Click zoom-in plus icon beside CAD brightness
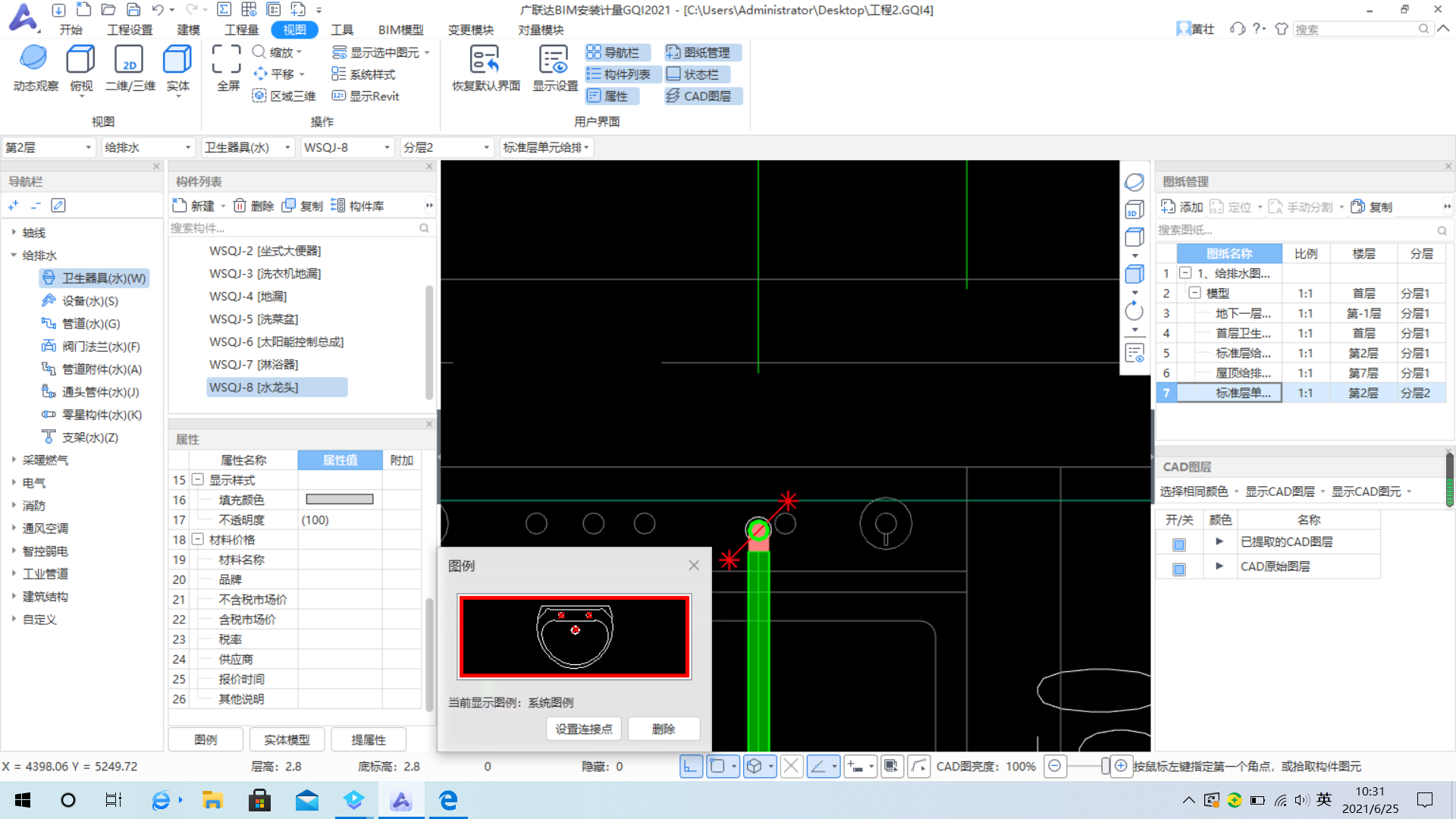 click(x=1121, y=766)
